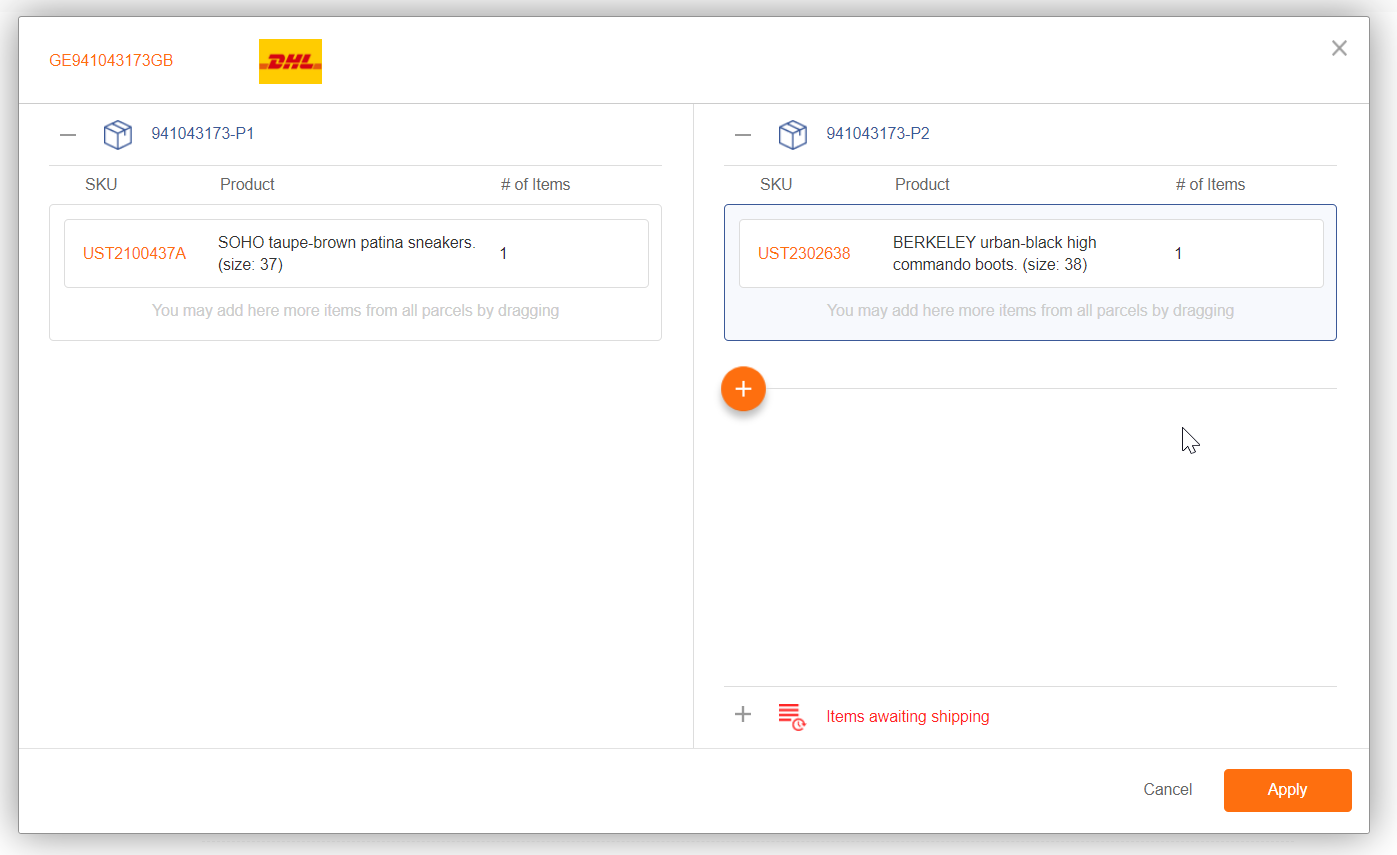Click Items awaiting shipping label
1397x855 pixels.
point(907,717)
